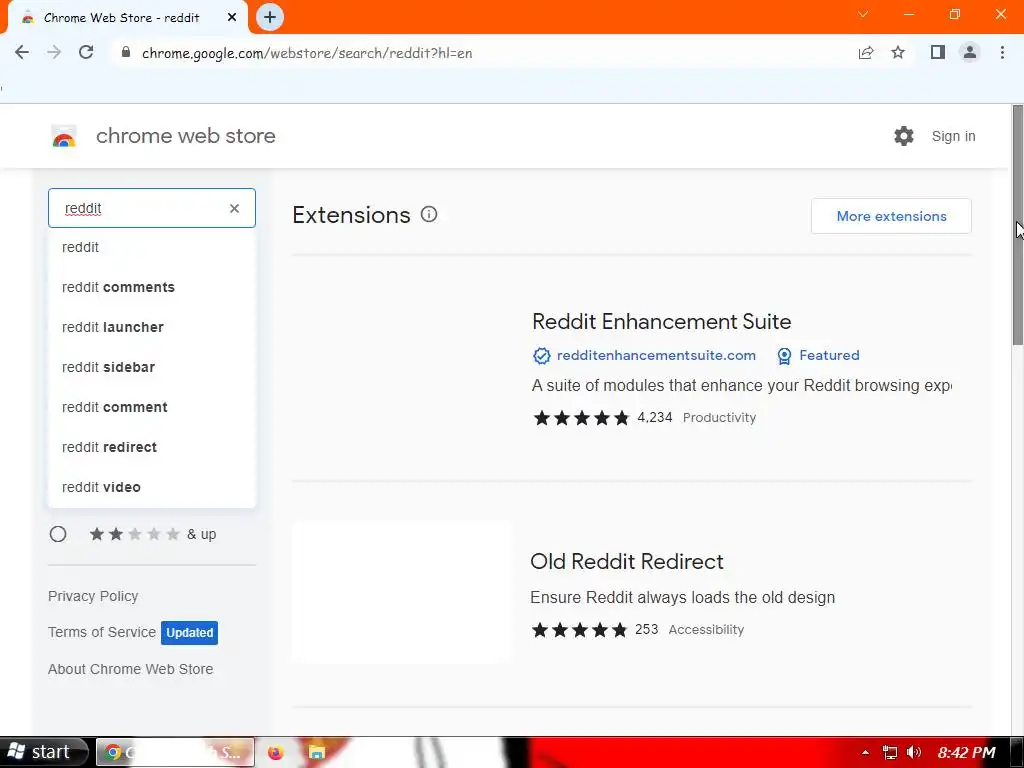Click the browser address bar URL
This screenshot has height=768, width=1024.
click(307, 53)
